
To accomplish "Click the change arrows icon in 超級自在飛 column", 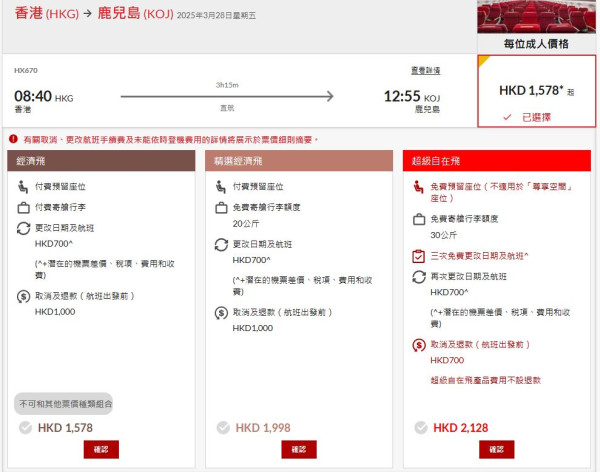I will tap(419, 277).
